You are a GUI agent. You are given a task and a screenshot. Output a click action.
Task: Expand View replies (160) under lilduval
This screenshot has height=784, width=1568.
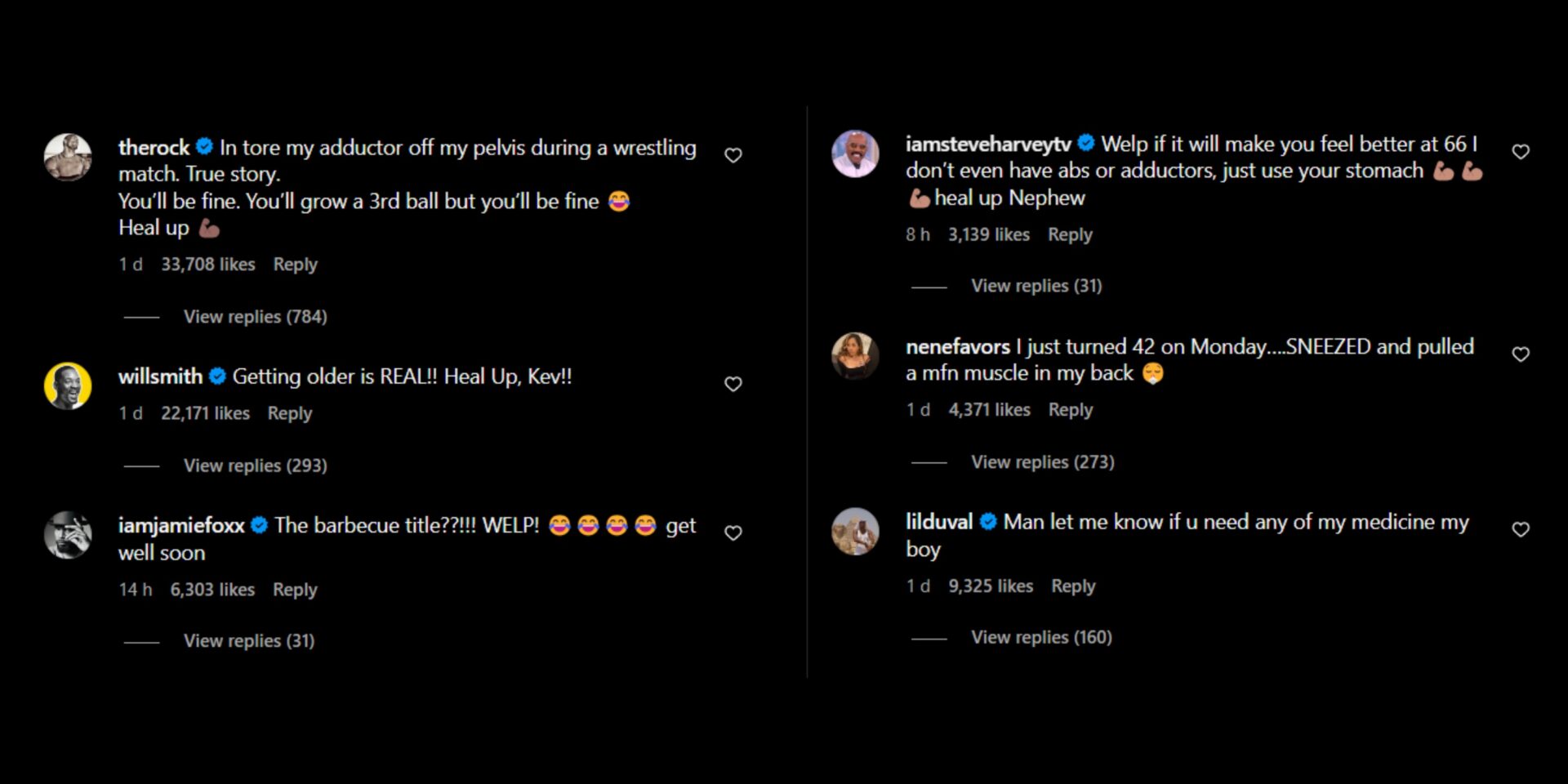tap(1041, 637)
